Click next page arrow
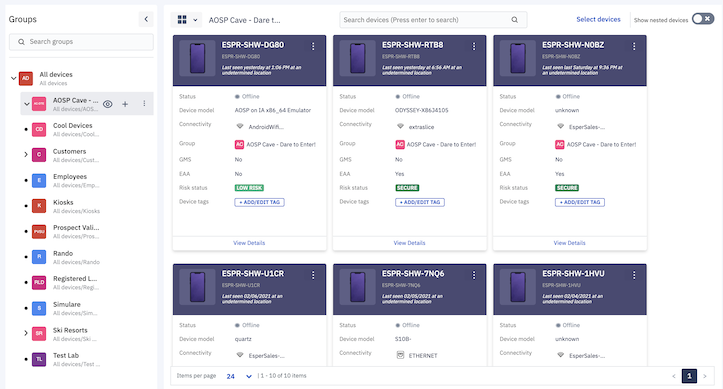The image size is (723, 389). coord(705,376)
